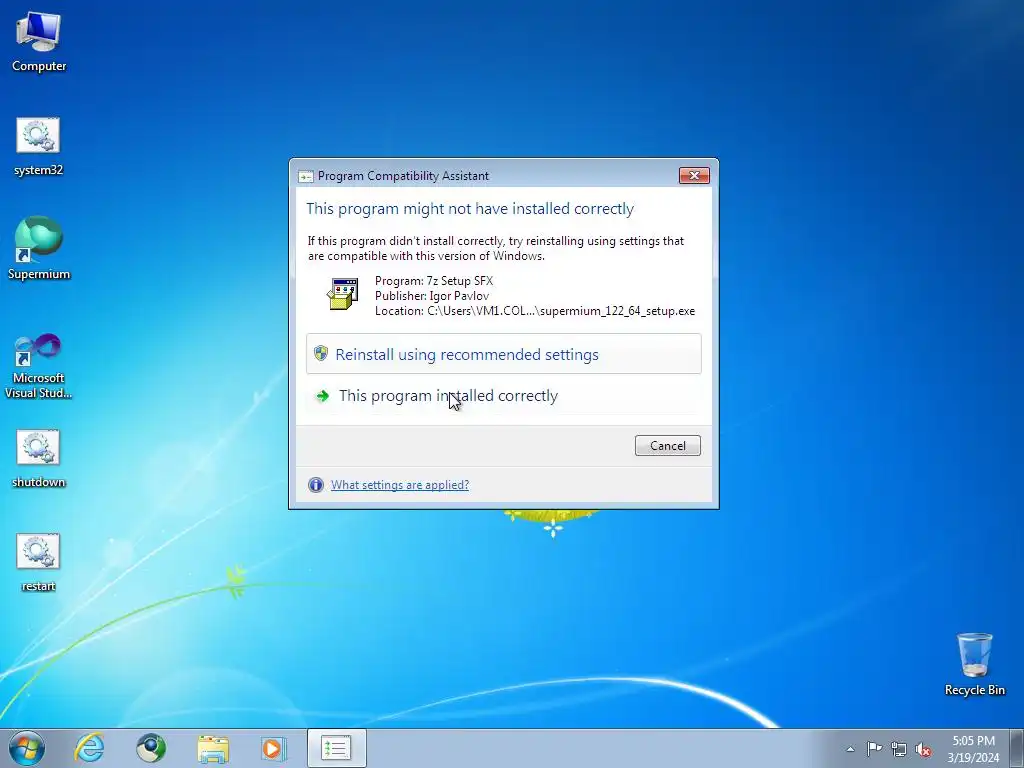Click the Location path text
The height and width of the screenshot is (768, 1024).
535,311
